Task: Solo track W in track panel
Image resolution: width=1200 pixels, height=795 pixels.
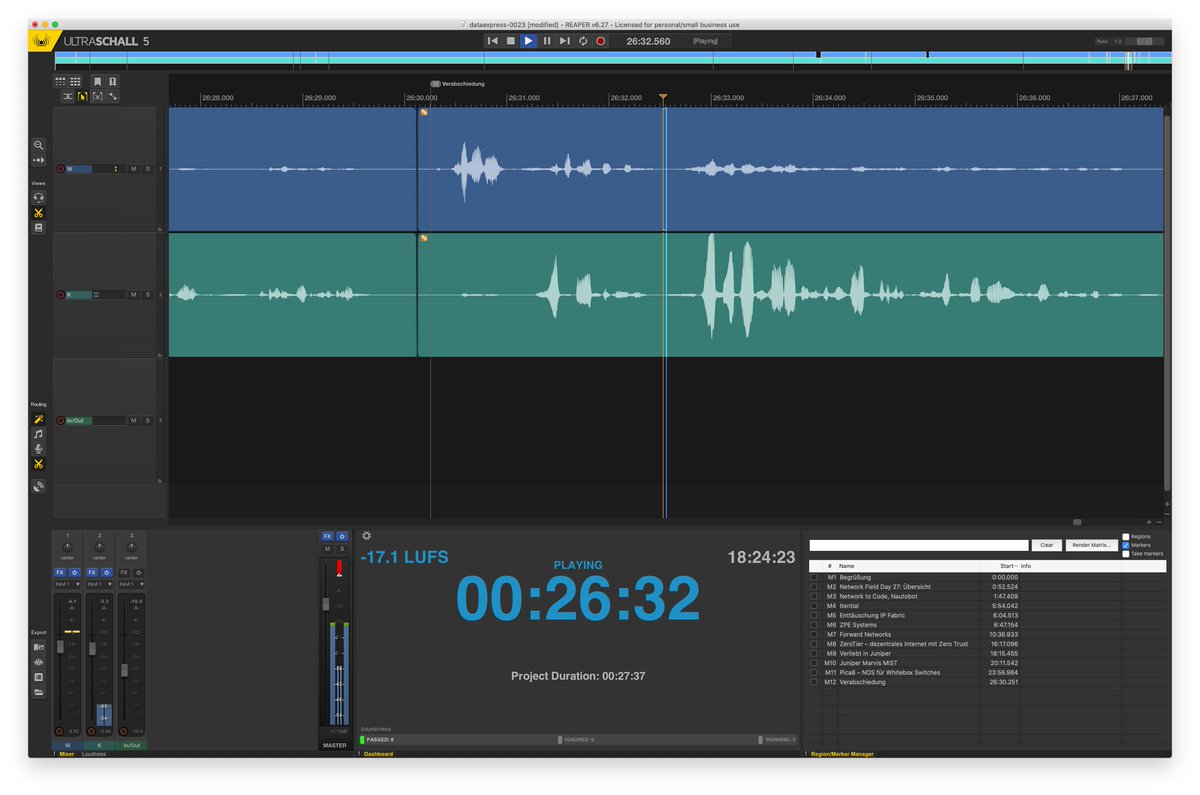Action: pos(147,169)
